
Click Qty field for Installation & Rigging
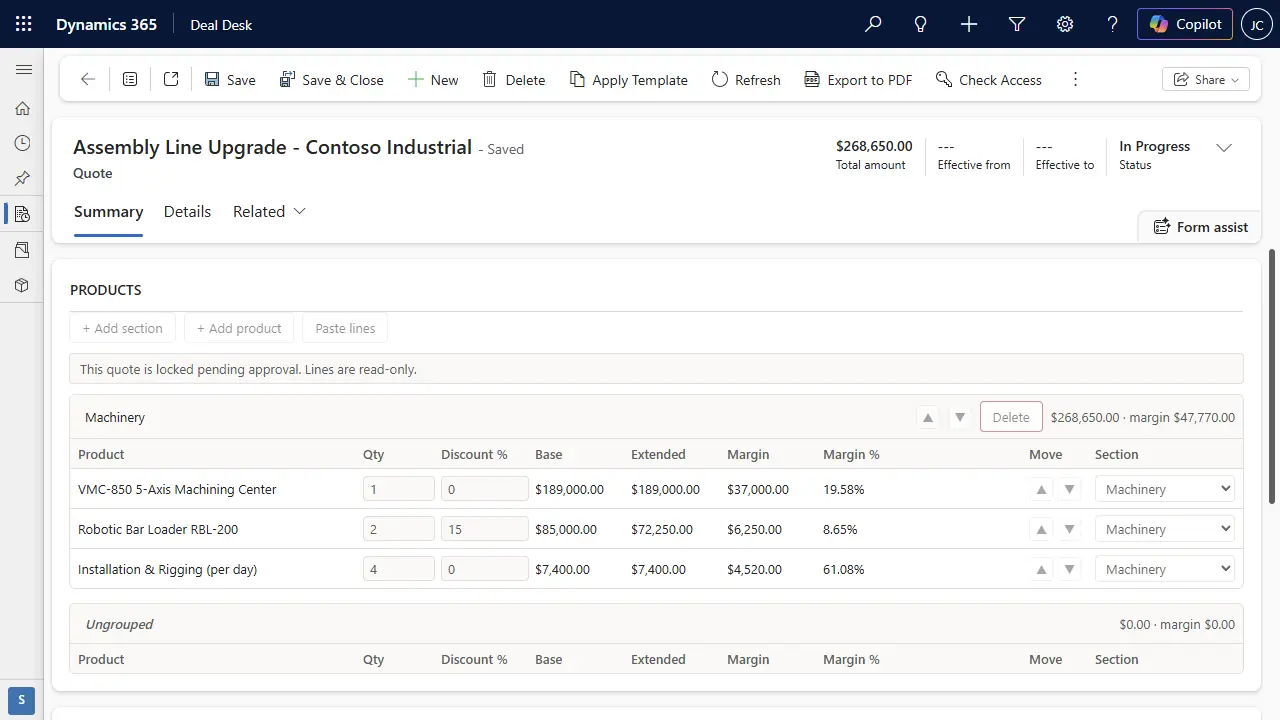pyautogui.click(x=399, y=569)
